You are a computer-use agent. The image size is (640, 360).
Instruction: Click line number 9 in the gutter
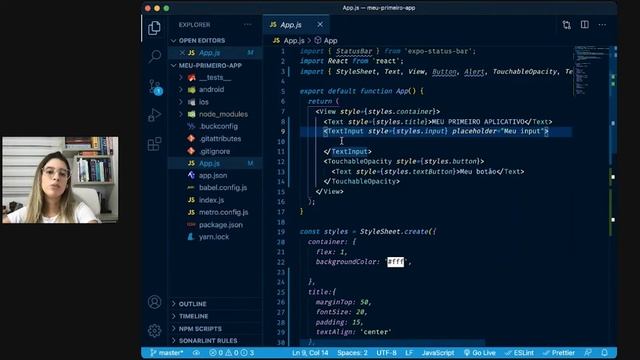click(283, 131)
